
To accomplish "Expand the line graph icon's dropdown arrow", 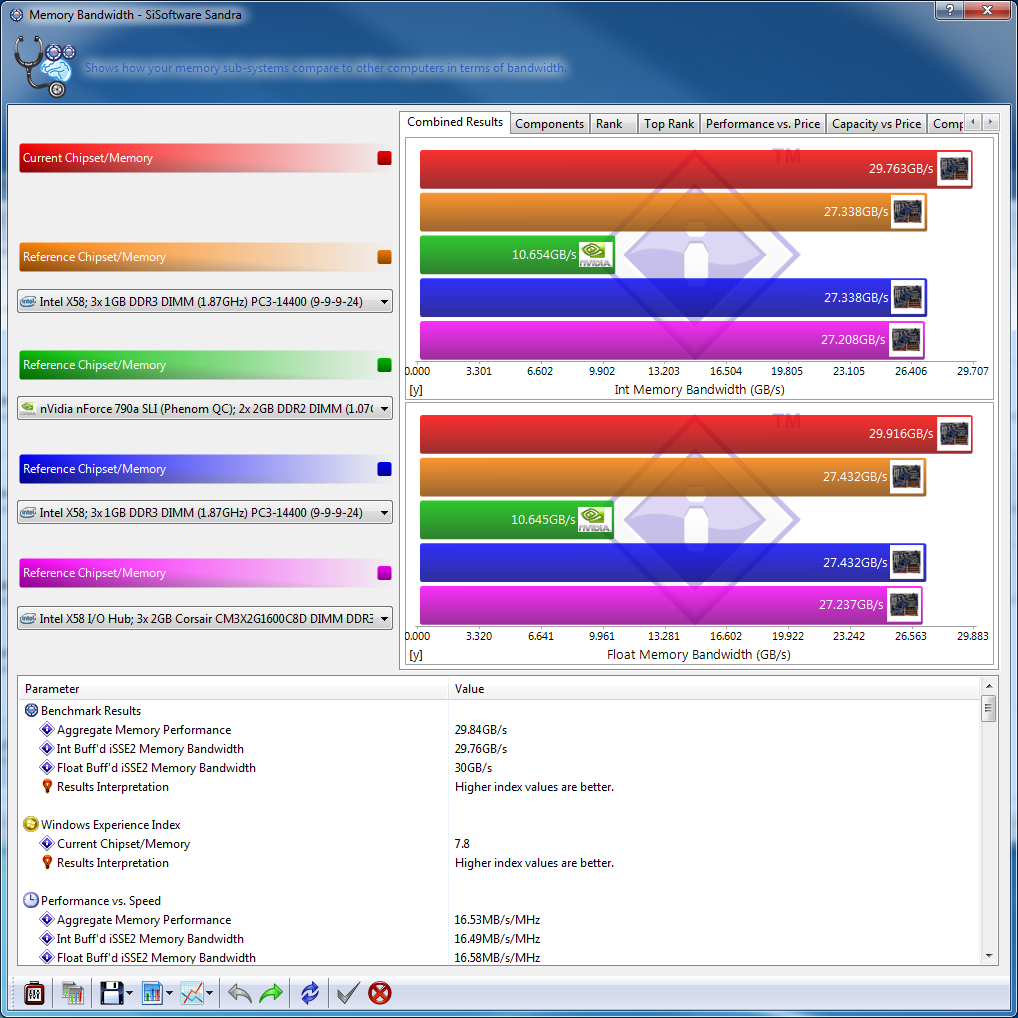I will point(209,993).
